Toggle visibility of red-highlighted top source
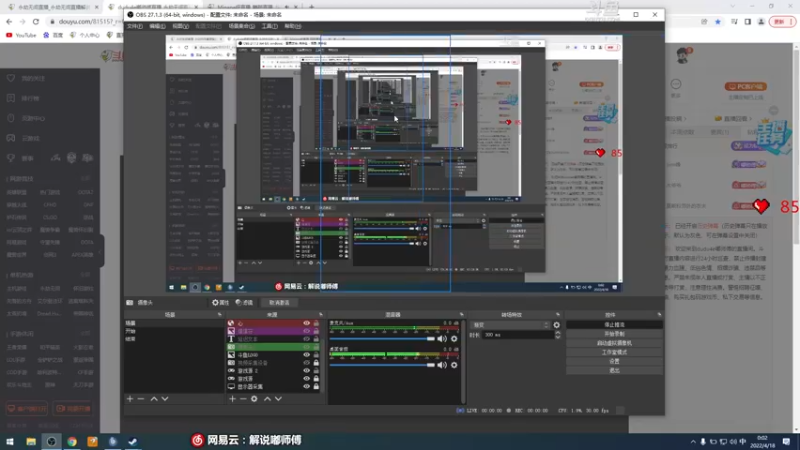 tap(306, 323)
